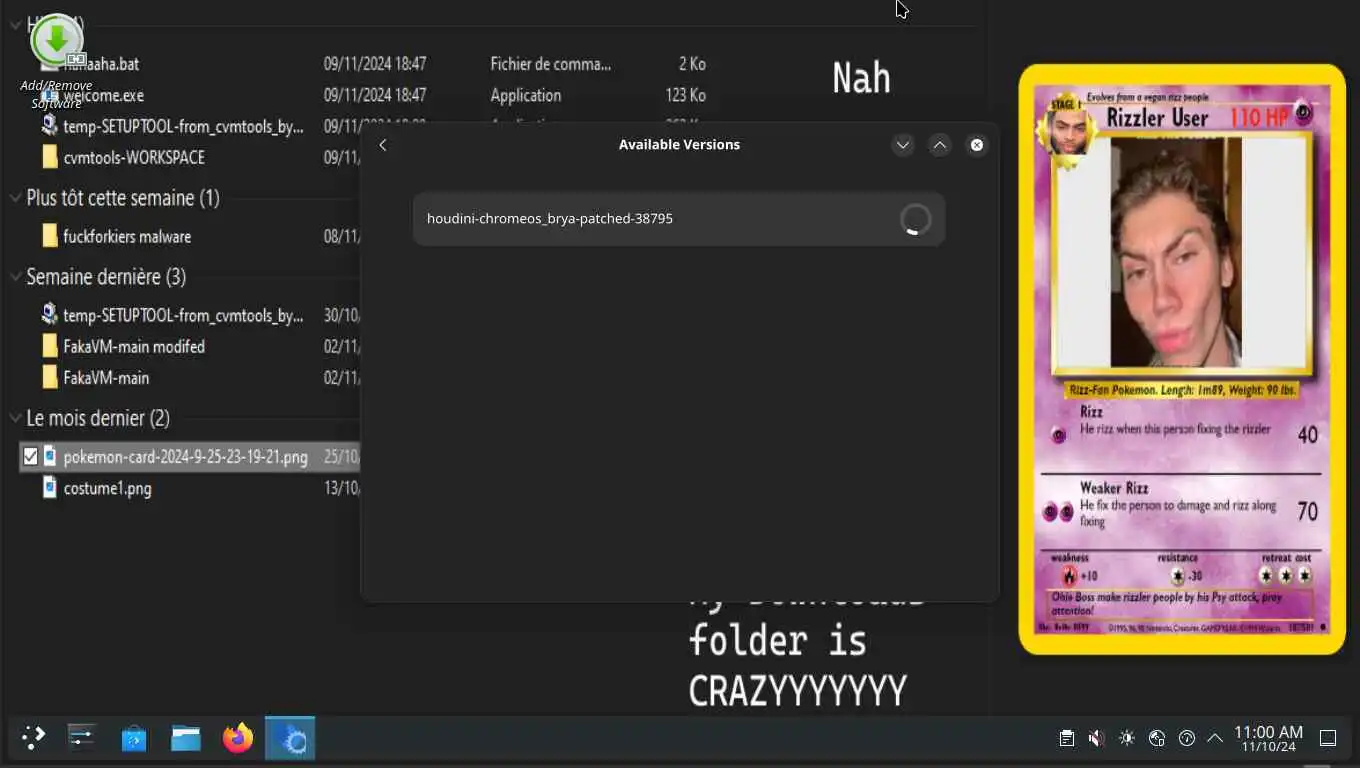Screen dimensions: 1360x768
Task: Click the Fichier de comma... type cell
Action: (x=551, y=64)
